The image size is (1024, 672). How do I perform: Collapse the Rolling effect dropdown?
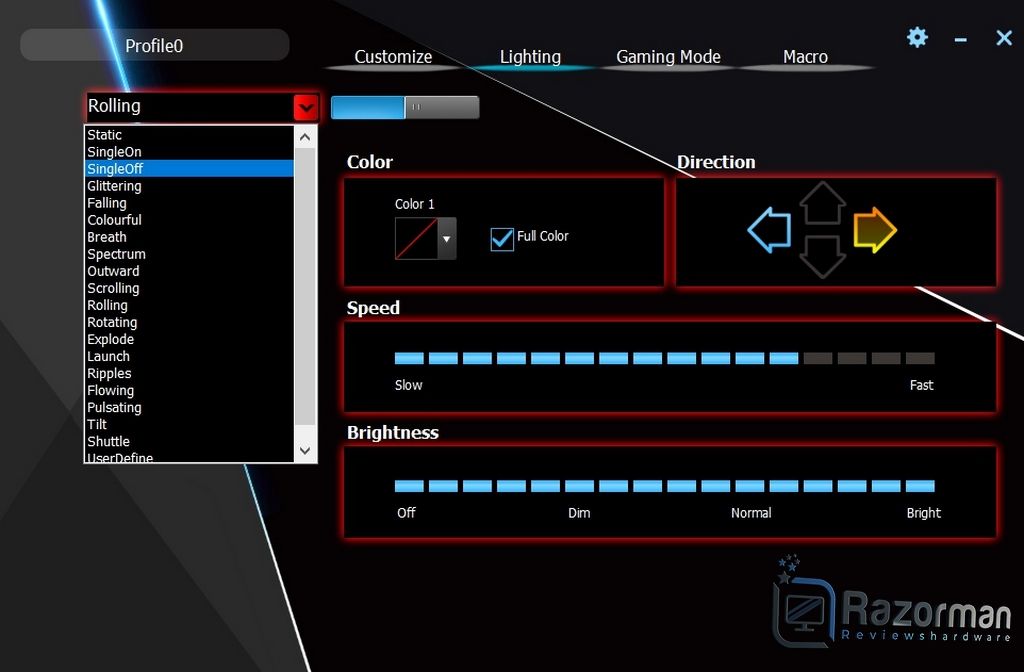coord(306,108)
